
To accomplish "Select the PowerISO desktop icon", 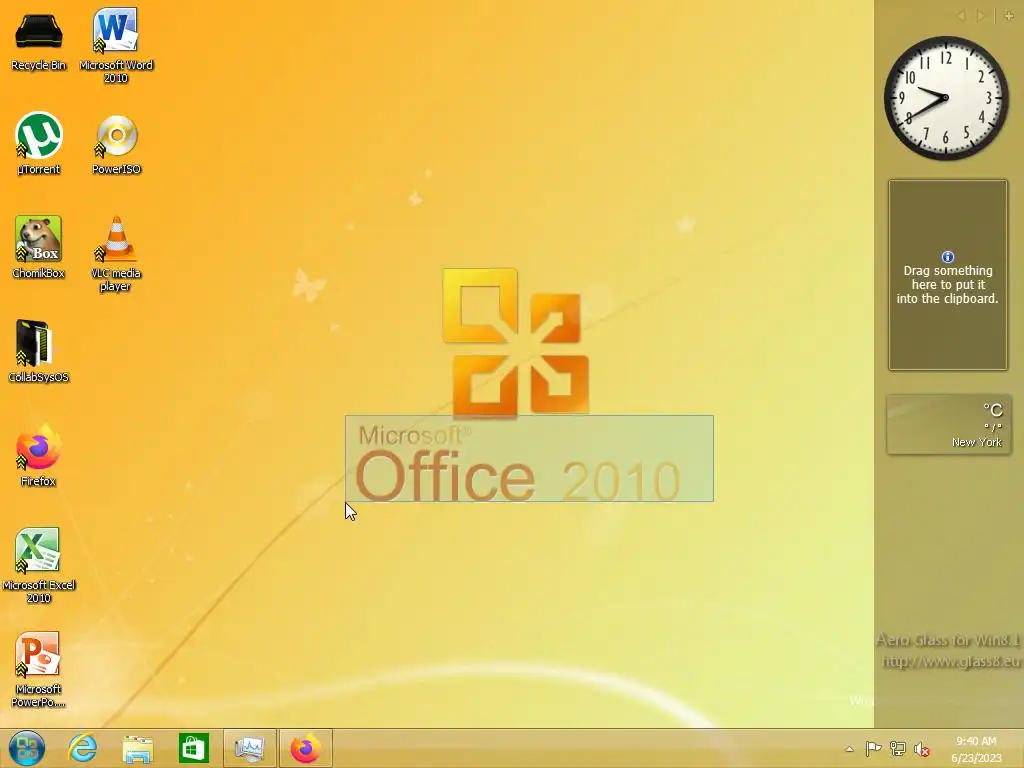I will pyautogui.click(x=116, y=144).
